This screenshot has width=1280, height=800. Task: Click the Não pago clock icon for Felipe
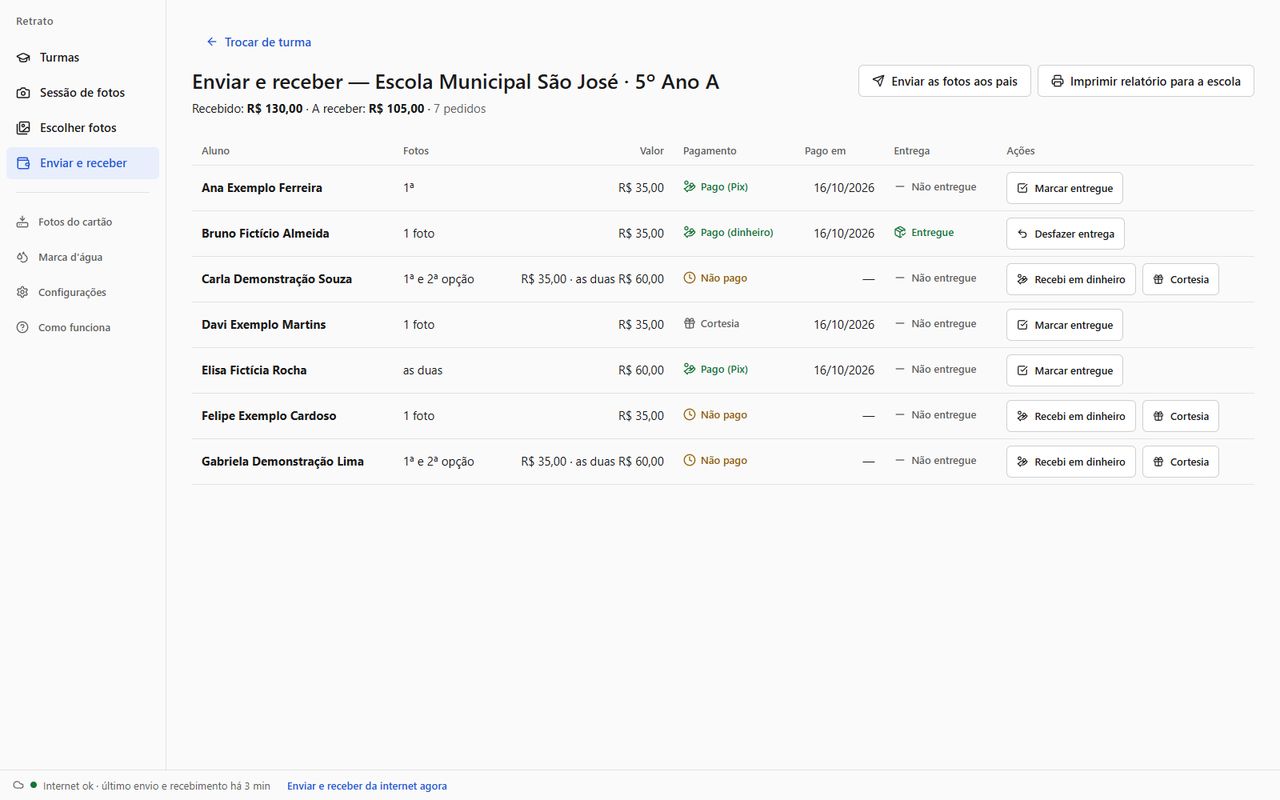[x=689, y=415]
